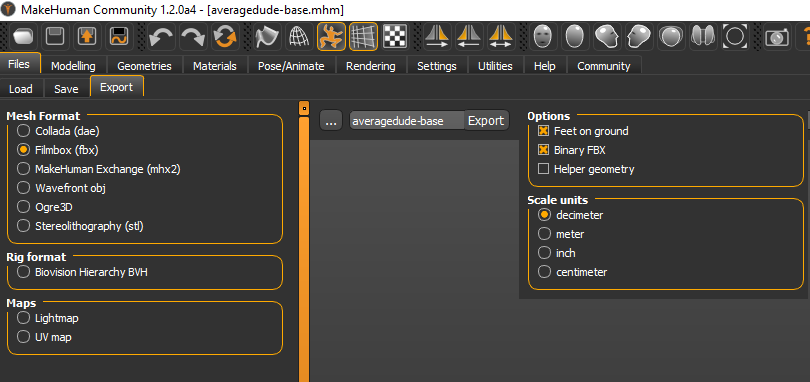Image resolution: width=810 pixels, height=382 pixels.
Task: Open the Help tab
Action: point(545,66)
